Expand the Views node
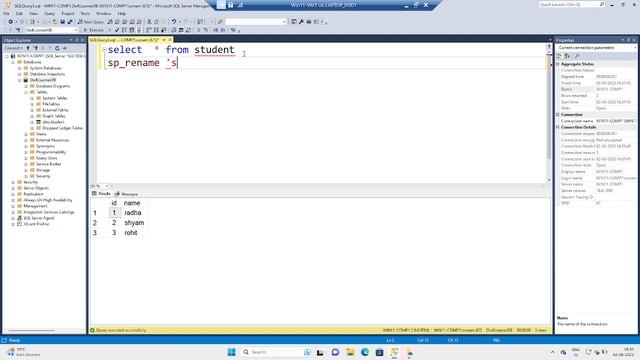Image resolution: width=640 pixels, height=360 pixels. click(x=26, y=134)
